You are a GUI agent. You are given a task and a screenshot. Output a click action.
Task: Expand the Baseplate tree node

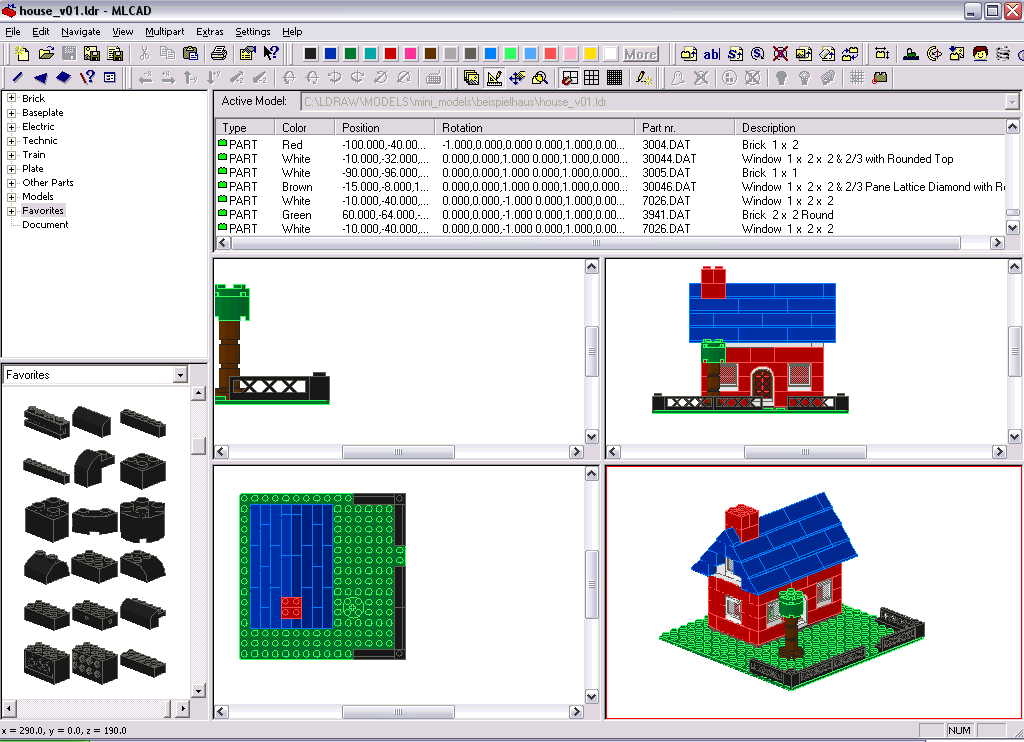(11, 113)
